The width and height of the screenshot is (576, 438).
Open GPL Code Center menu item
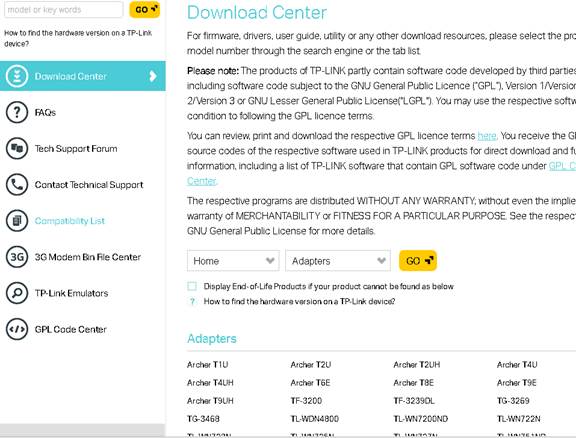[71, 329]
